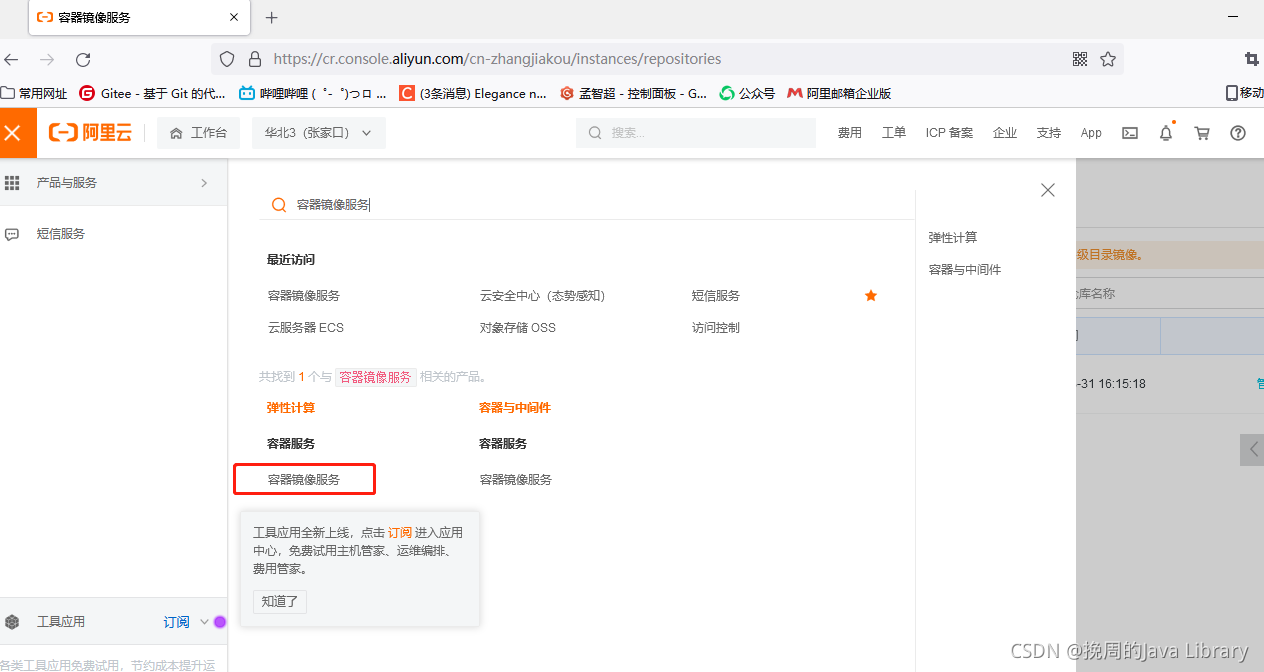This screenshot has height=672, width=1264.
Task: Click the Alibaba Cloud logo
Action: pos(90,132)
